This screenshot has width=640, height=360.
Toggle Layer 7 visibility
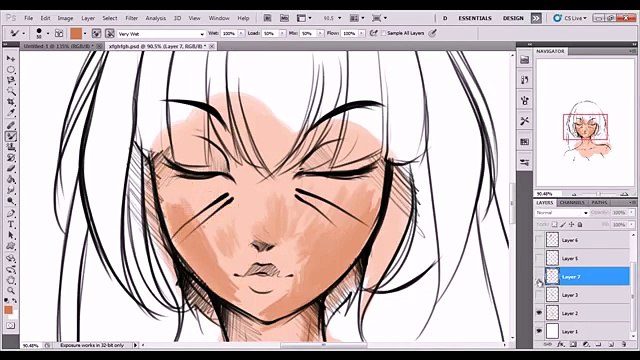pyautogui.click(x=539, y=277)
